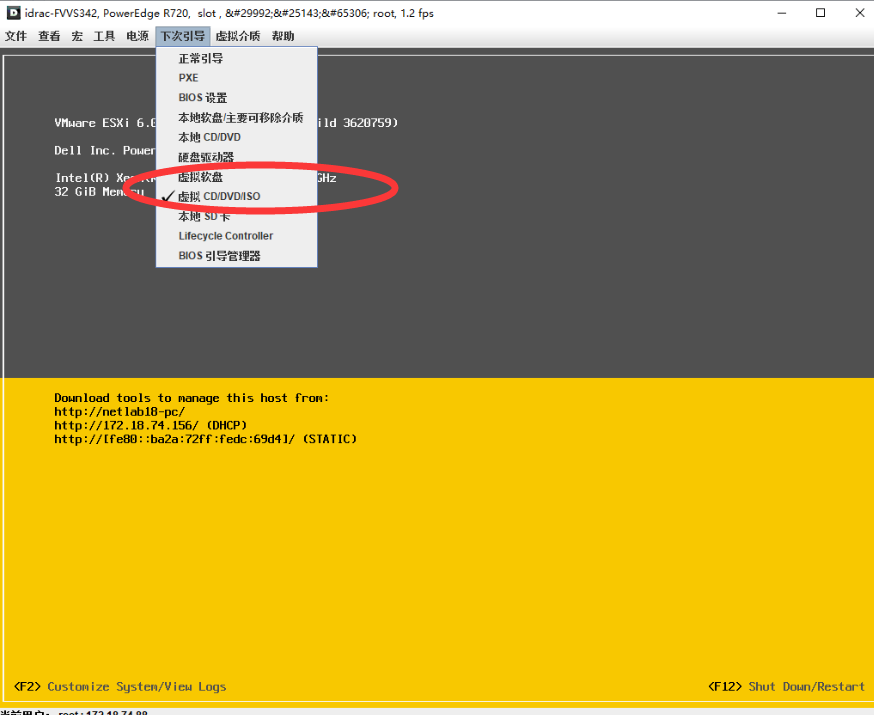Choose 本地软盘/主要可移除介质 option

(x=236, y=118)
